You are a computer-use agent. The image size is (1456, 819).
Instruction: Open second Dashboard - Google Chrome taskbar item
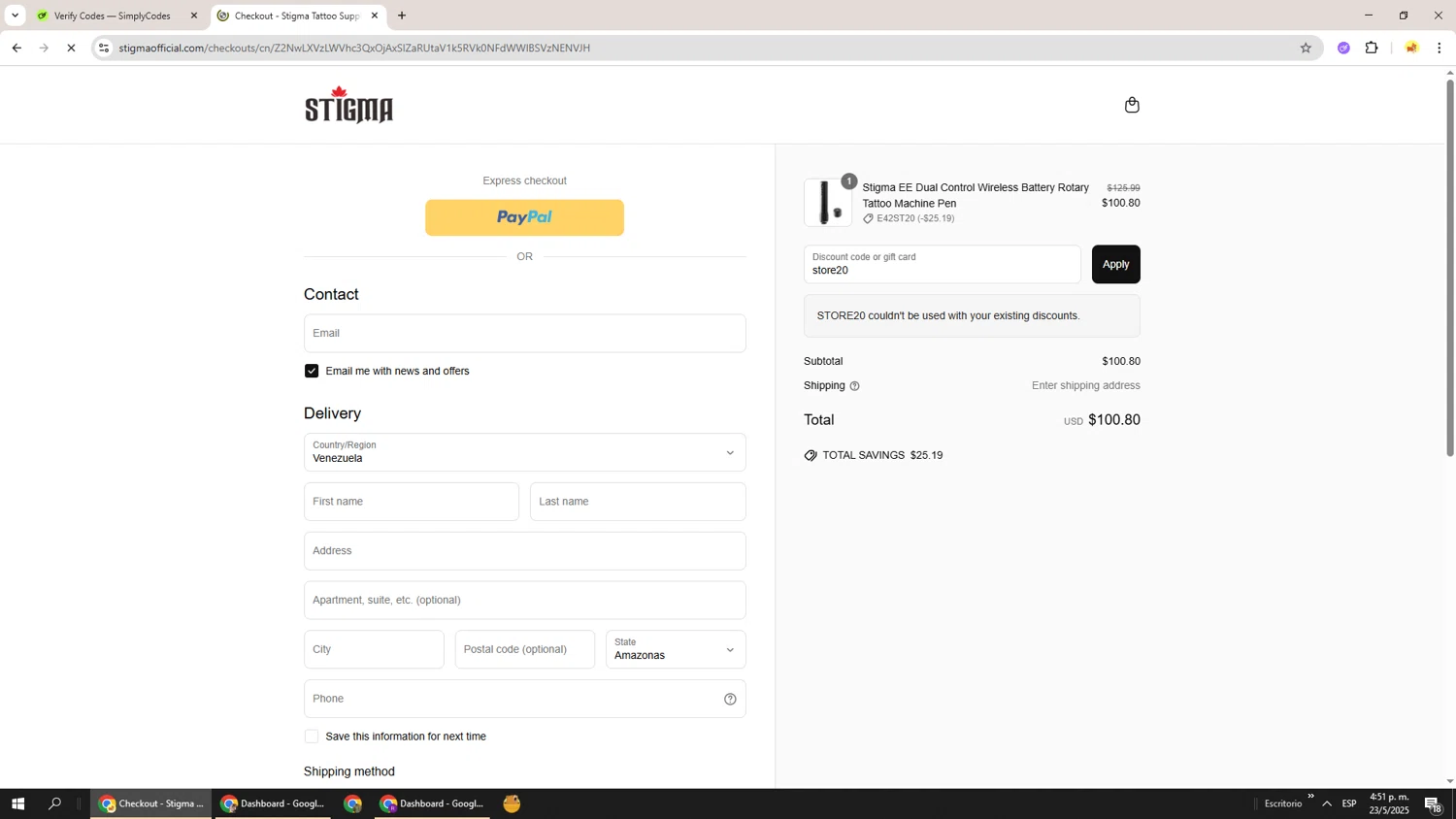tap(432, 803)
